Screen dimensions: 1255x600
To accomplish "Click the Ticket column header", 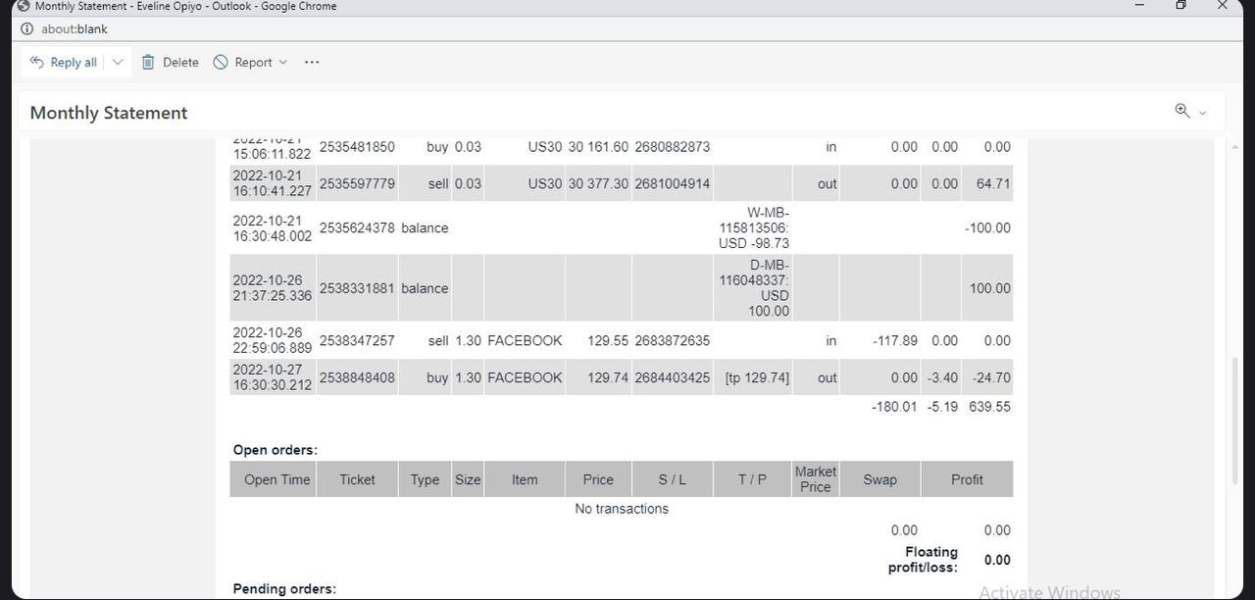I will click(x=357, y=480).
